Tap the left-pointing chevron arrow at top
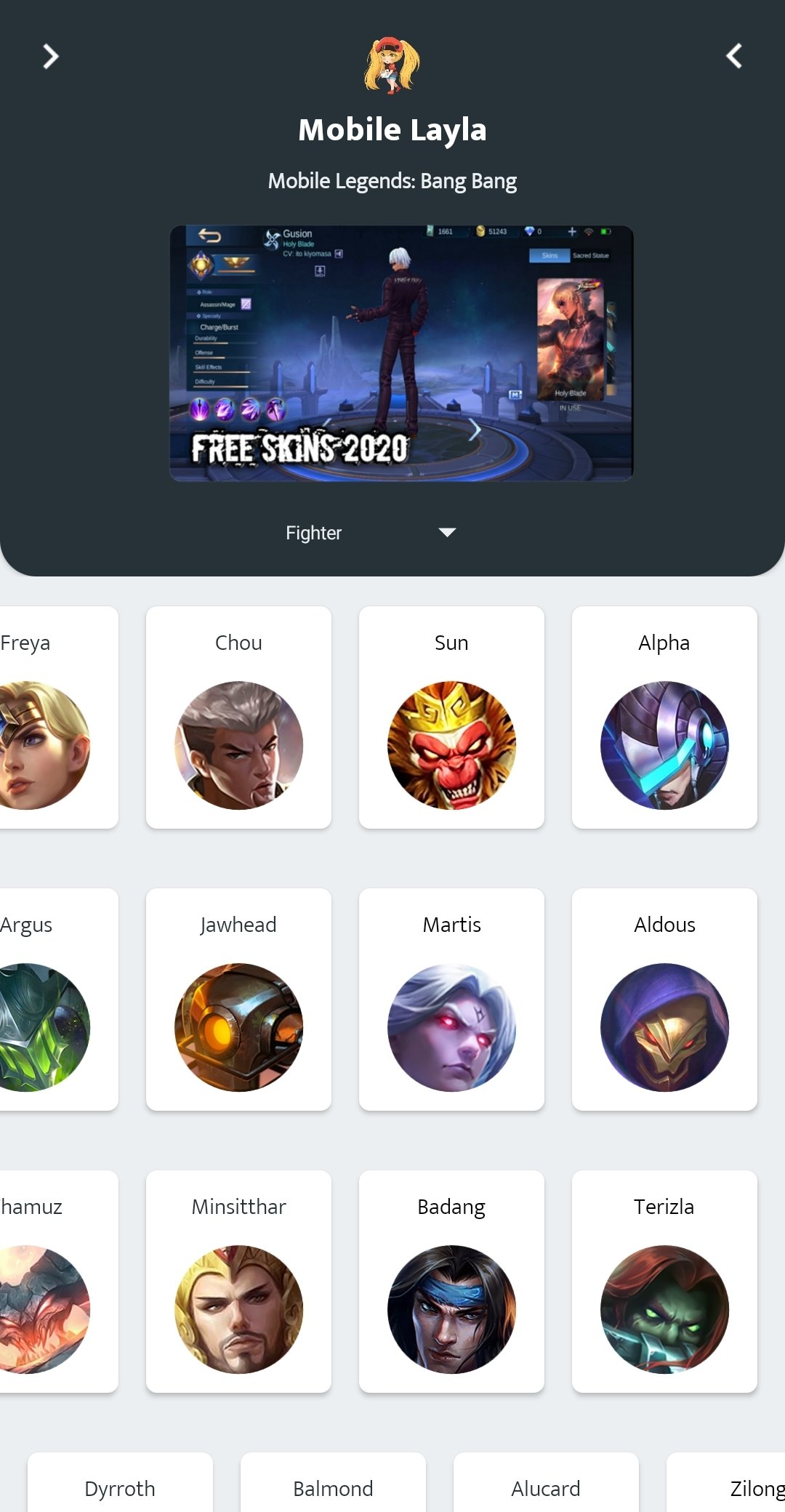Image resolution: width=785 pixels, height=1512 pixels. coord(734,56)
